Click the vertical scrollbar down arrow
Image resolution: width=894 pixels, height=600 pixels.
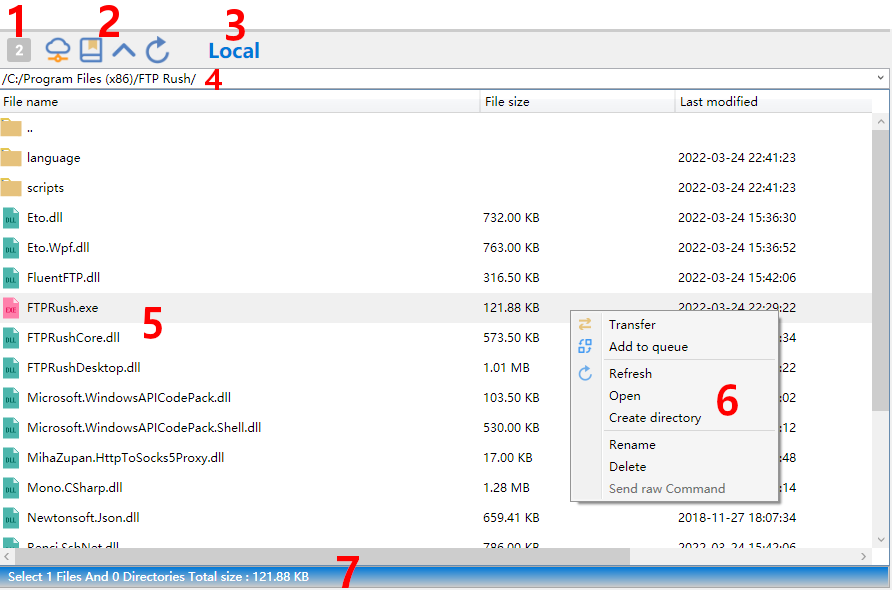tap(881, 540)
